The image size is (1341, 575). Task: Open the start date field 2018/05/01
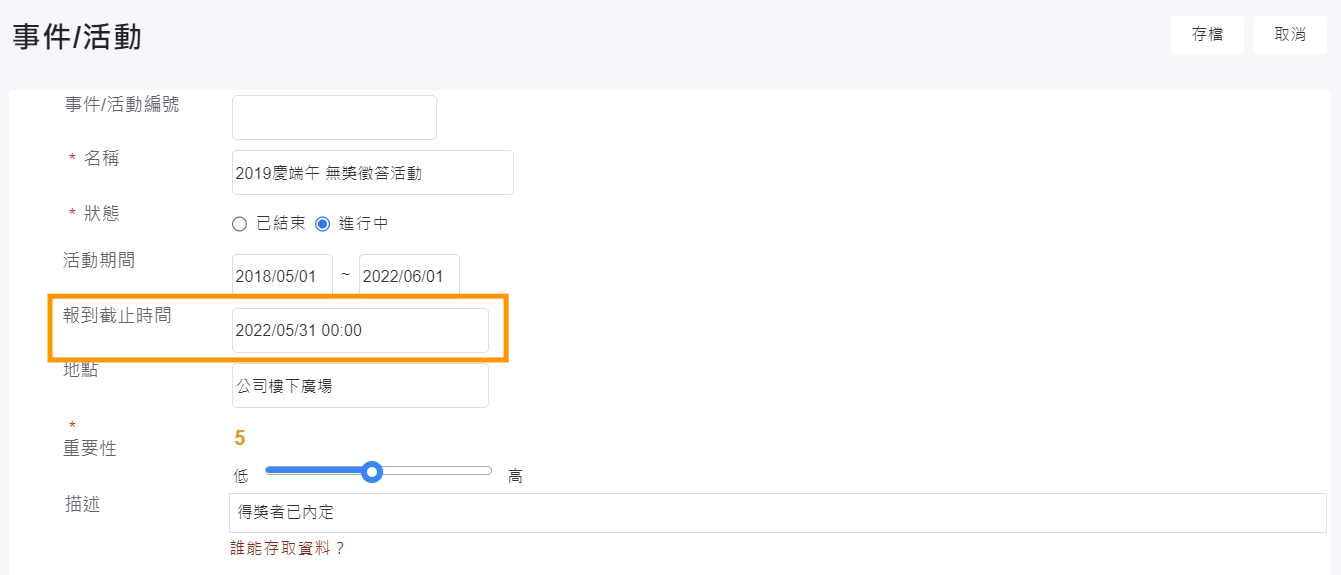tap(282, 277)
